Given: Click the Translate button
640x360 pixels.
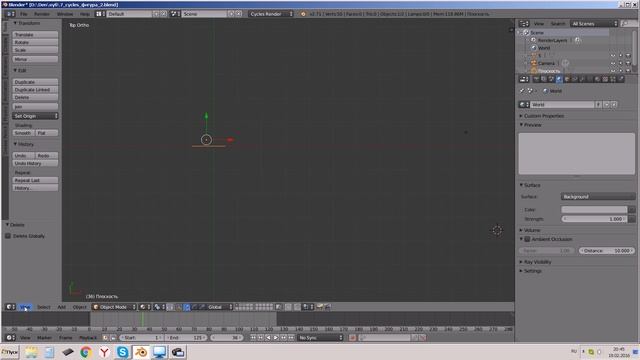Looking at the screenshot, I should [35, 35].
